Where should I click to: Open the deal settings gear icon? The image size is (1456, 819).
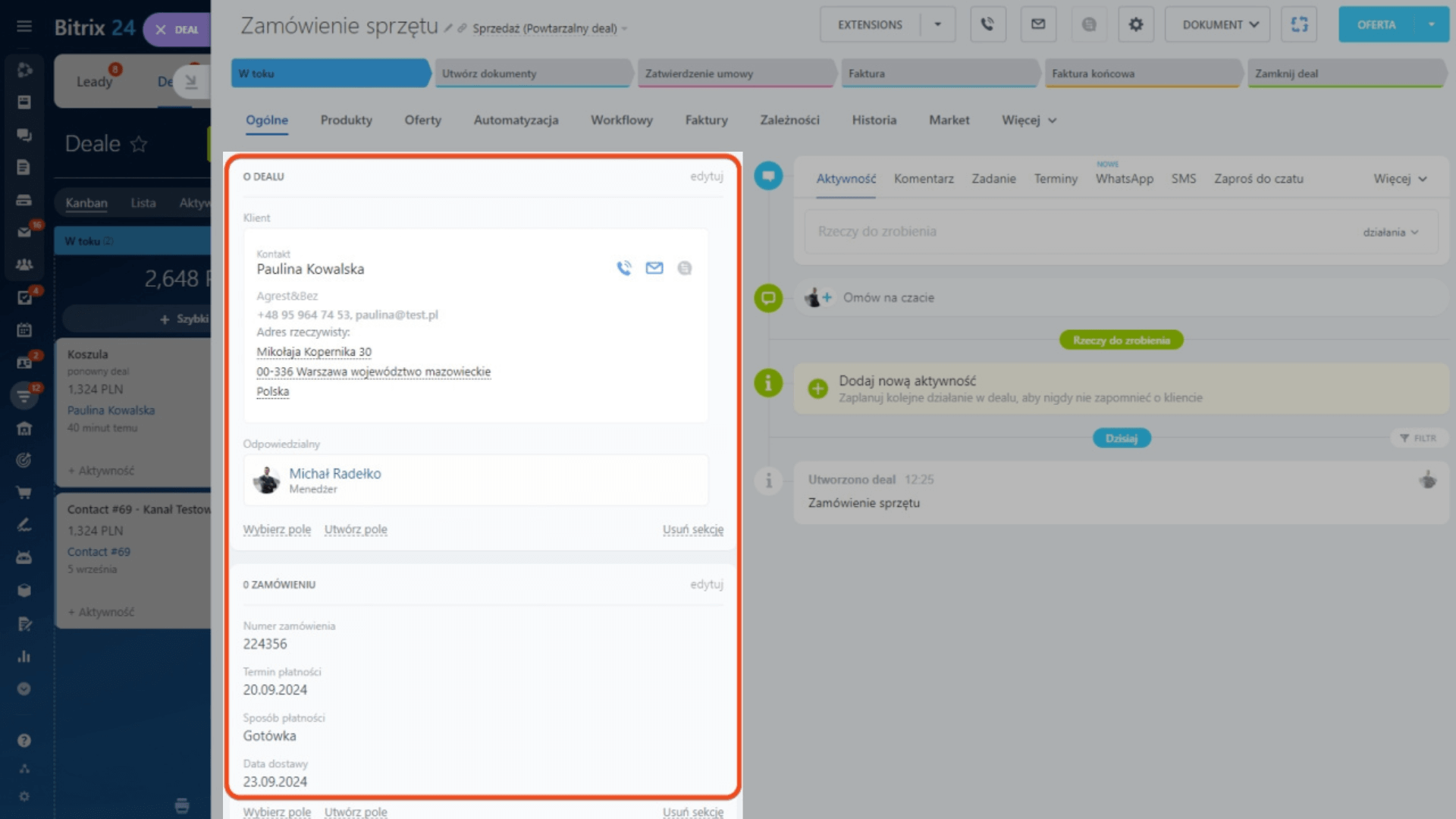tap(1135, 25)
